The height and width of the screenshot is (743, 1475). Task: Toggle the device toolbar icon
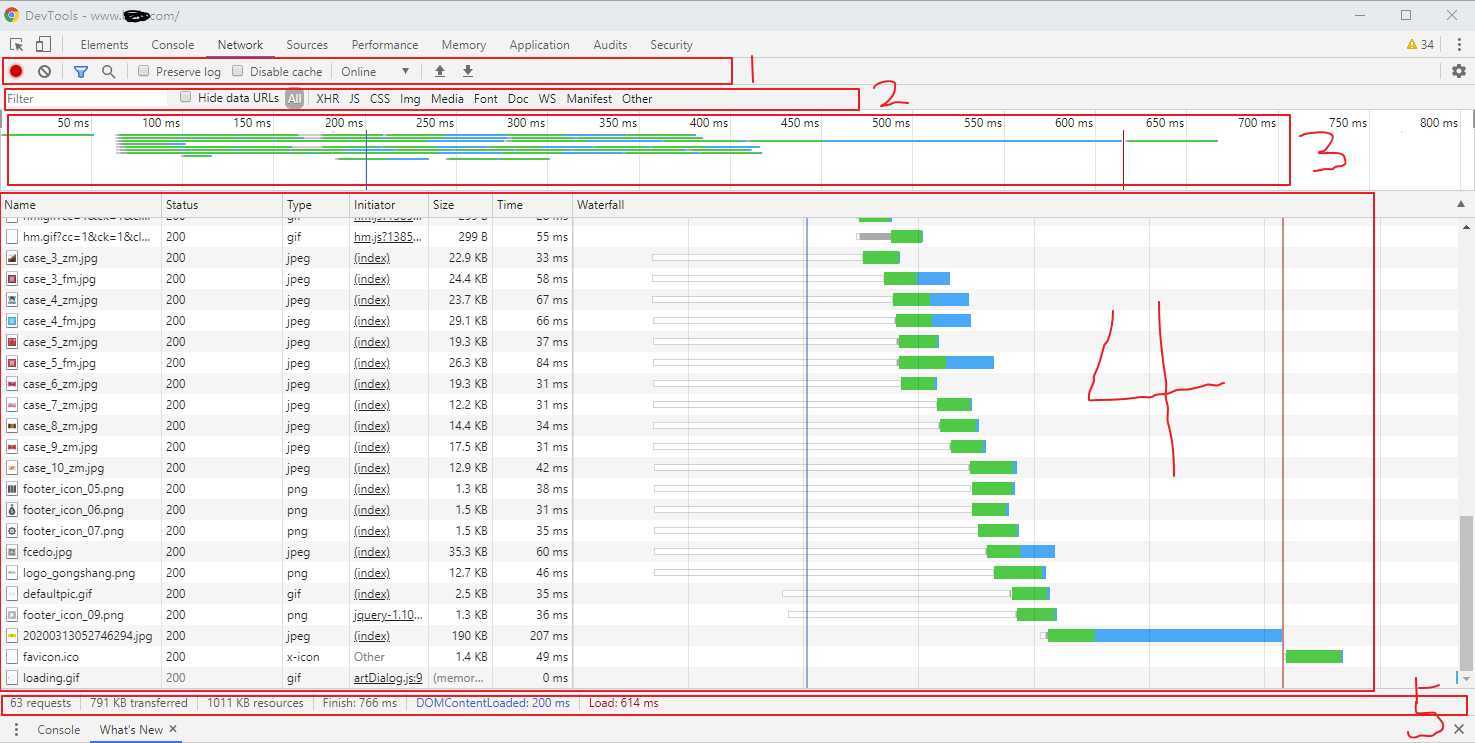pyautogui.click(x=43, y=44)
